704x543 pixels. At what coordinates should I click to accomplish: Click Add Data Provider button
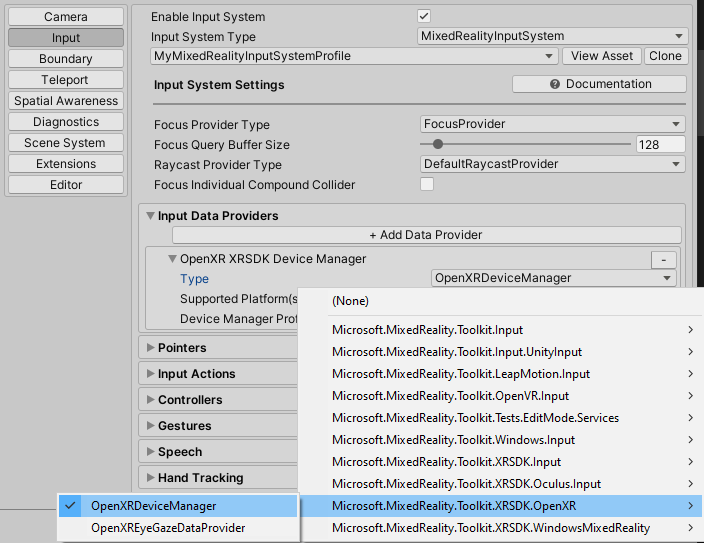[x=427, y=235]
